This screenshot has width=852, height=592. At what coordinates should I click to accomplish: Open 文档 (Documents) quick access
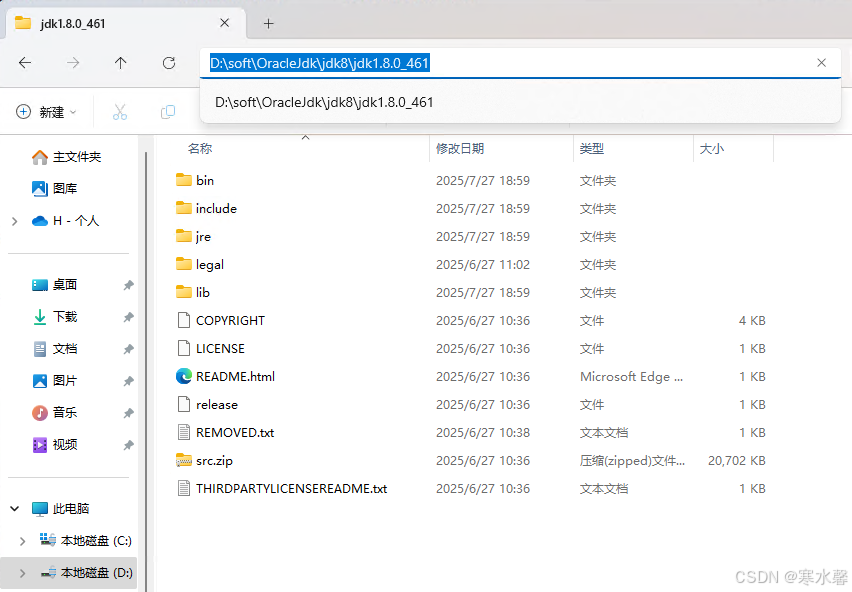click(x=54, y=349)
